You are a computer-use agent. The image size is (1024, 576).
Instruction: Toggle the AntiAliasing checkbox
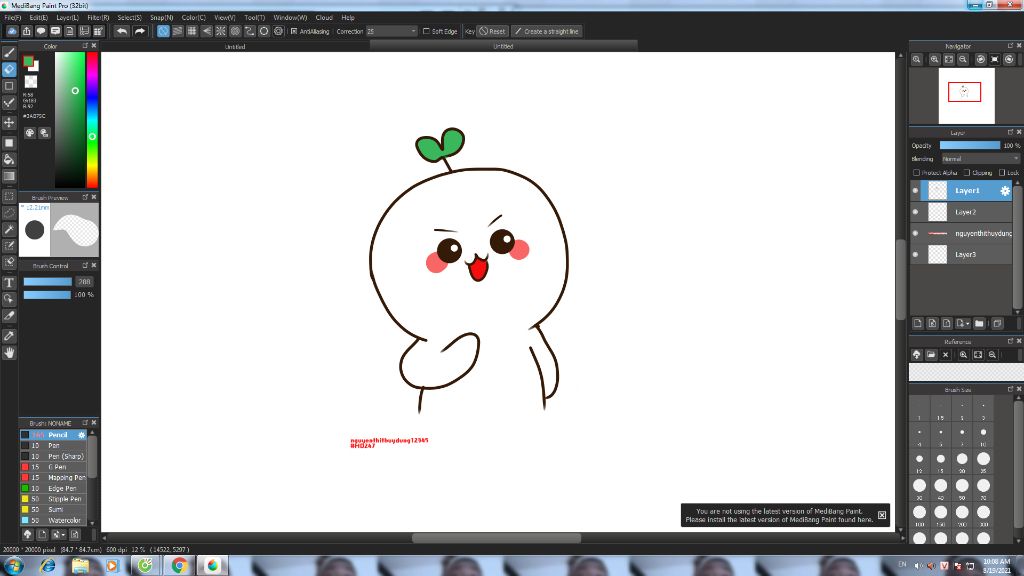(294, 31)
